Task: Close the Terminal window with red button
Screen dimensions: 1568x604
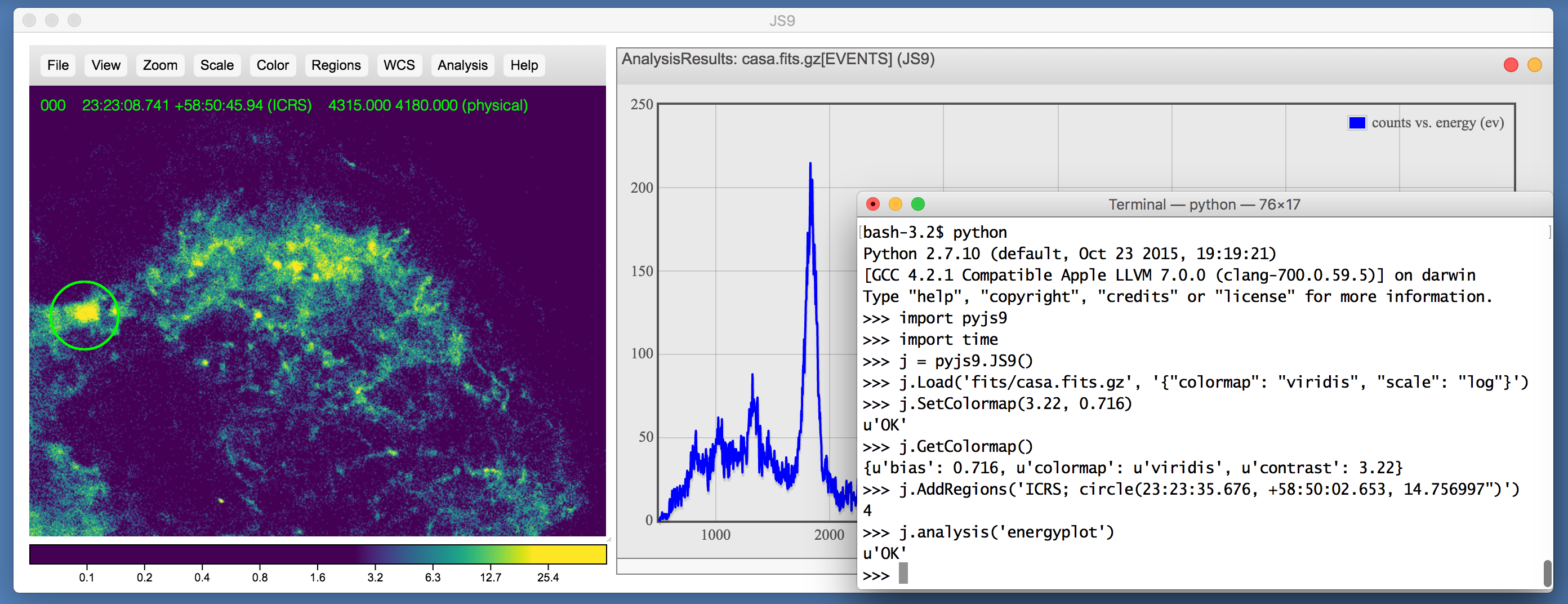Action: click(x=872, y=204)
